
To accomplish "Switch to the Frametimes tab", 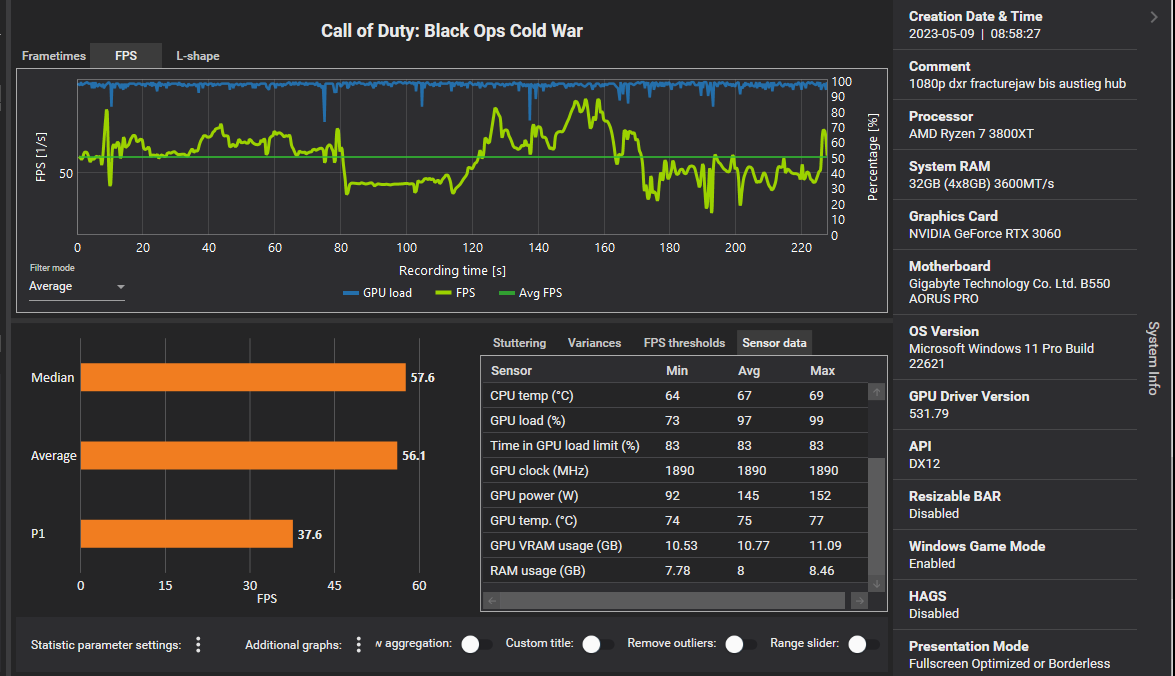I will (x=53, y=55).
